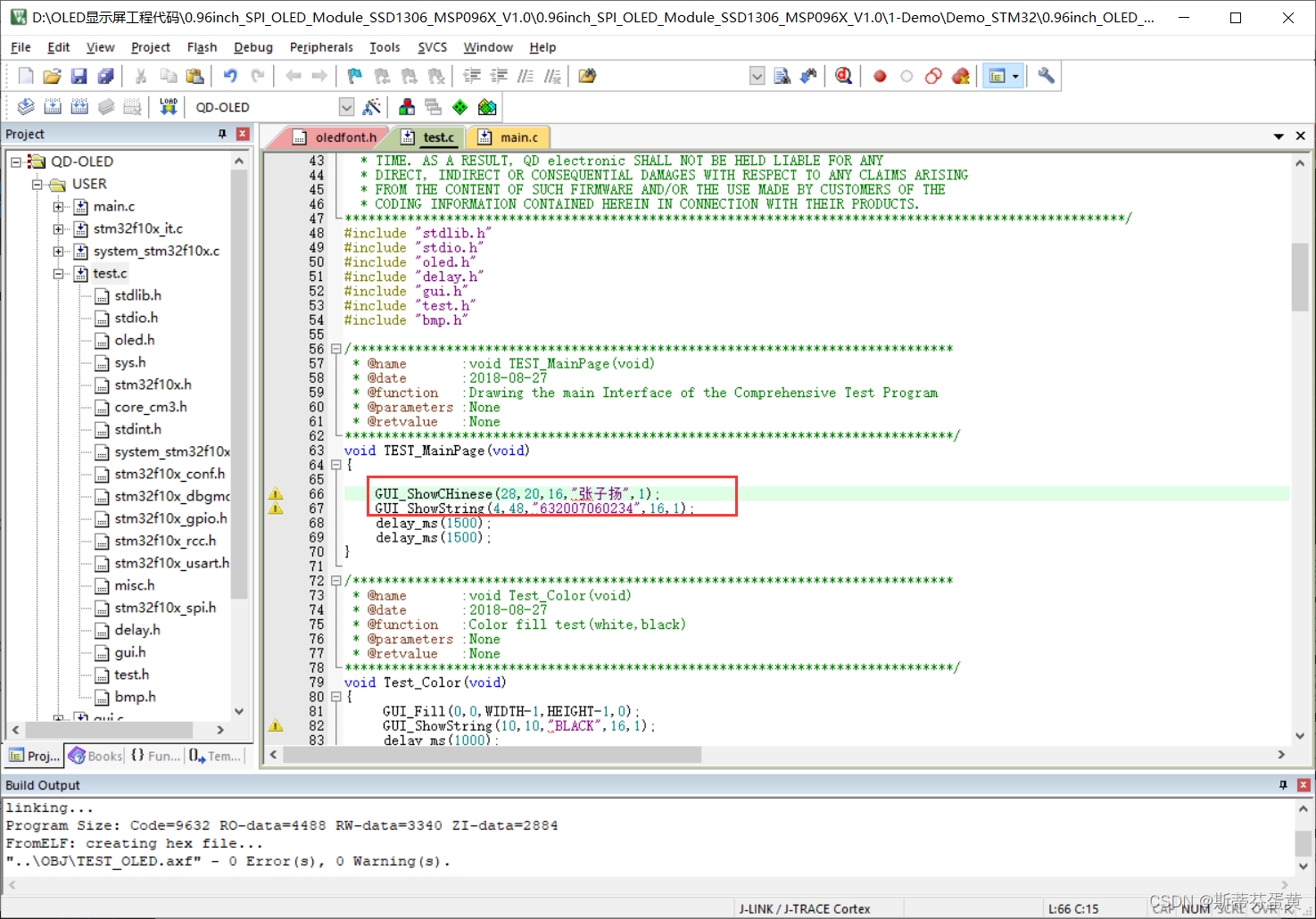Undo the last edit
This screenshot has height=919, width=1316.
(230, 76)
